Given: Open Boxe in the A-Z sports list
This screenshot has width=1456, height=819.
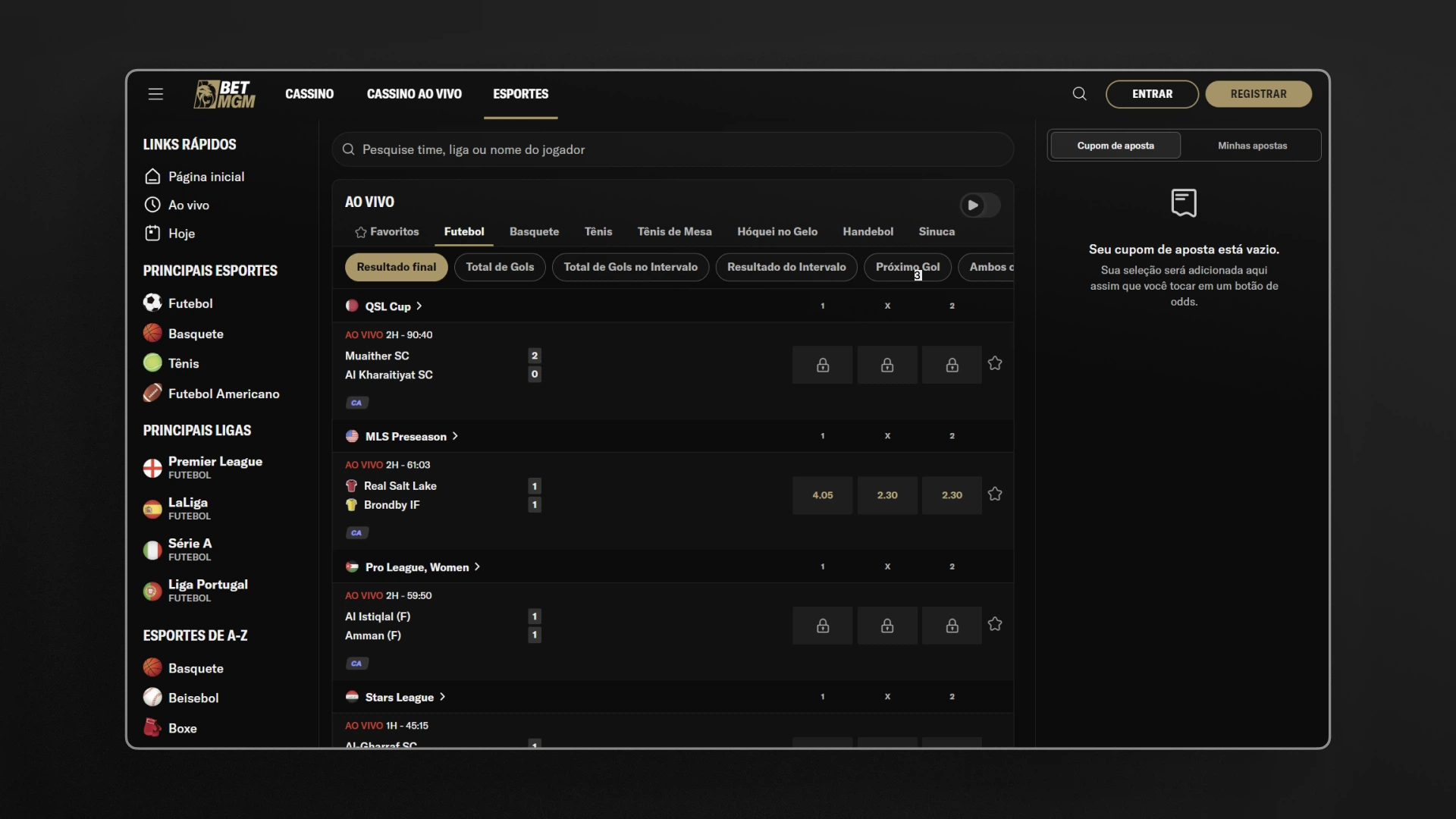Looking at the screenshot, I should click(171, 728).
